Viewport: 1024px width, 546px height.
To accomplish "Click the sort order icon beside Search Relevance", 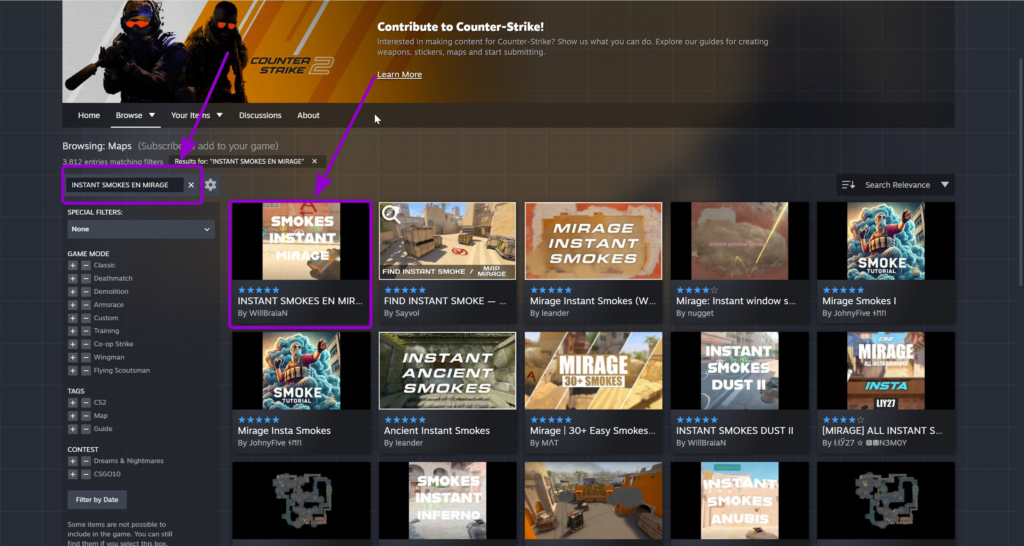I will click(848, 185).
